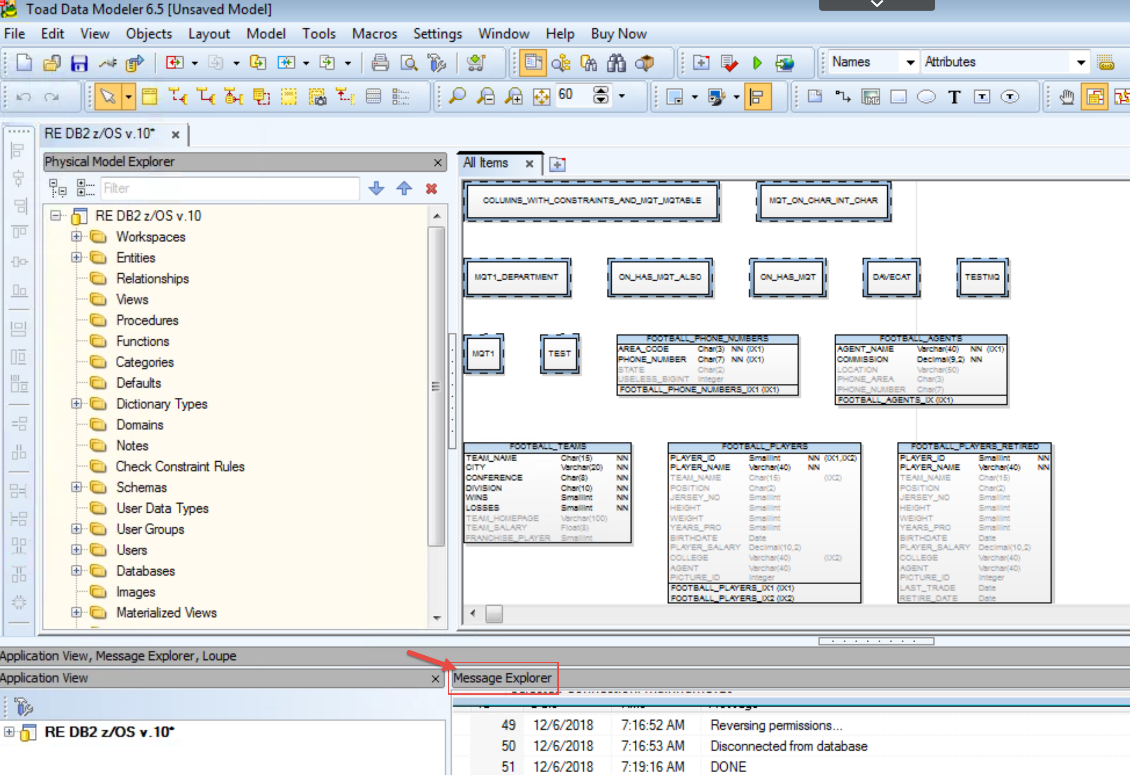The width and height of the screenshot is (1130, 775).
Task: Select the line connector drawing tool
Action: tap(842, 97)
